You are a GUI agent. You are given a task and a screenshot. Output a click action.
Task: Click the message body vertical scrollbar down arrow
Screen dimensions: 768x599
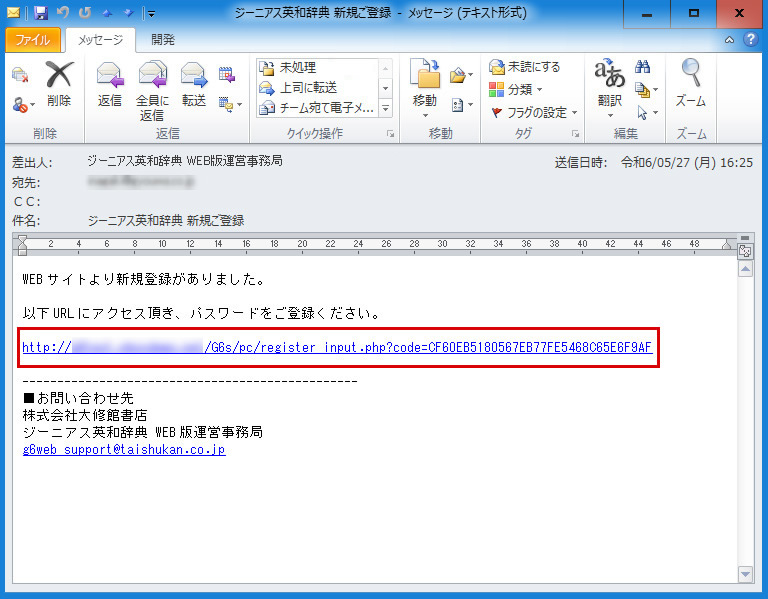tap(744, 574)
